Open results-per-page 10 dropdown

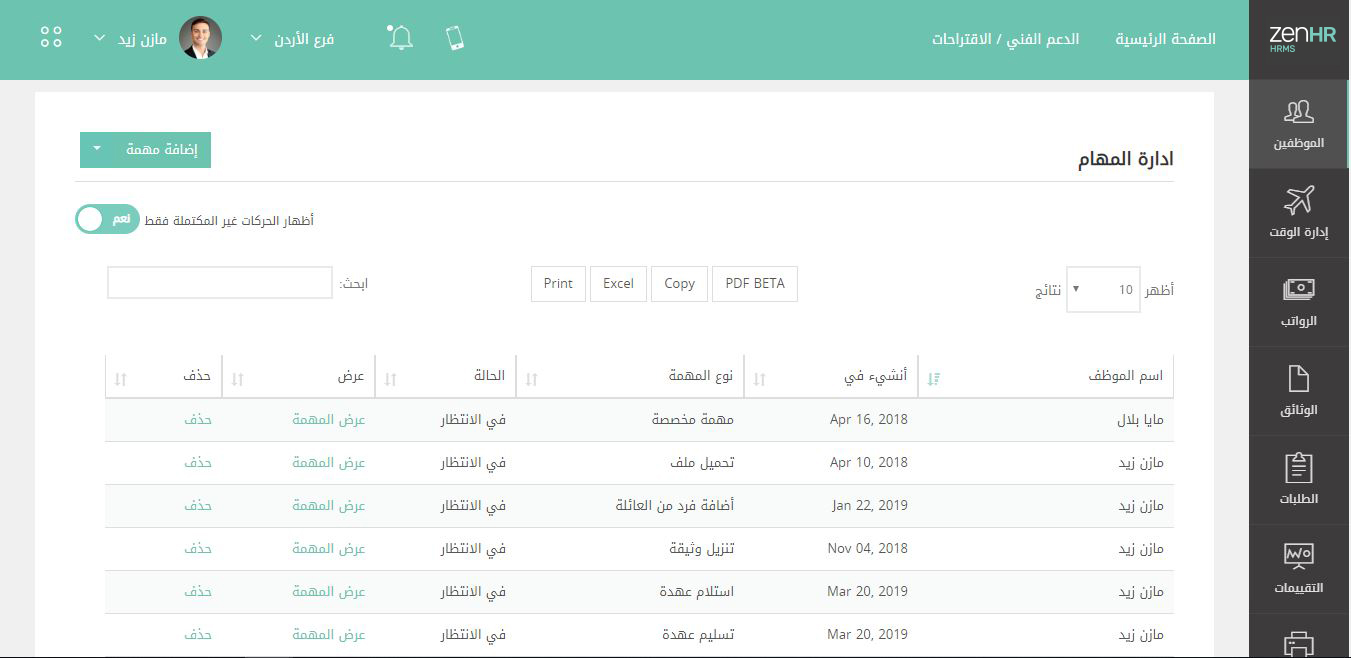(1103, 290)
